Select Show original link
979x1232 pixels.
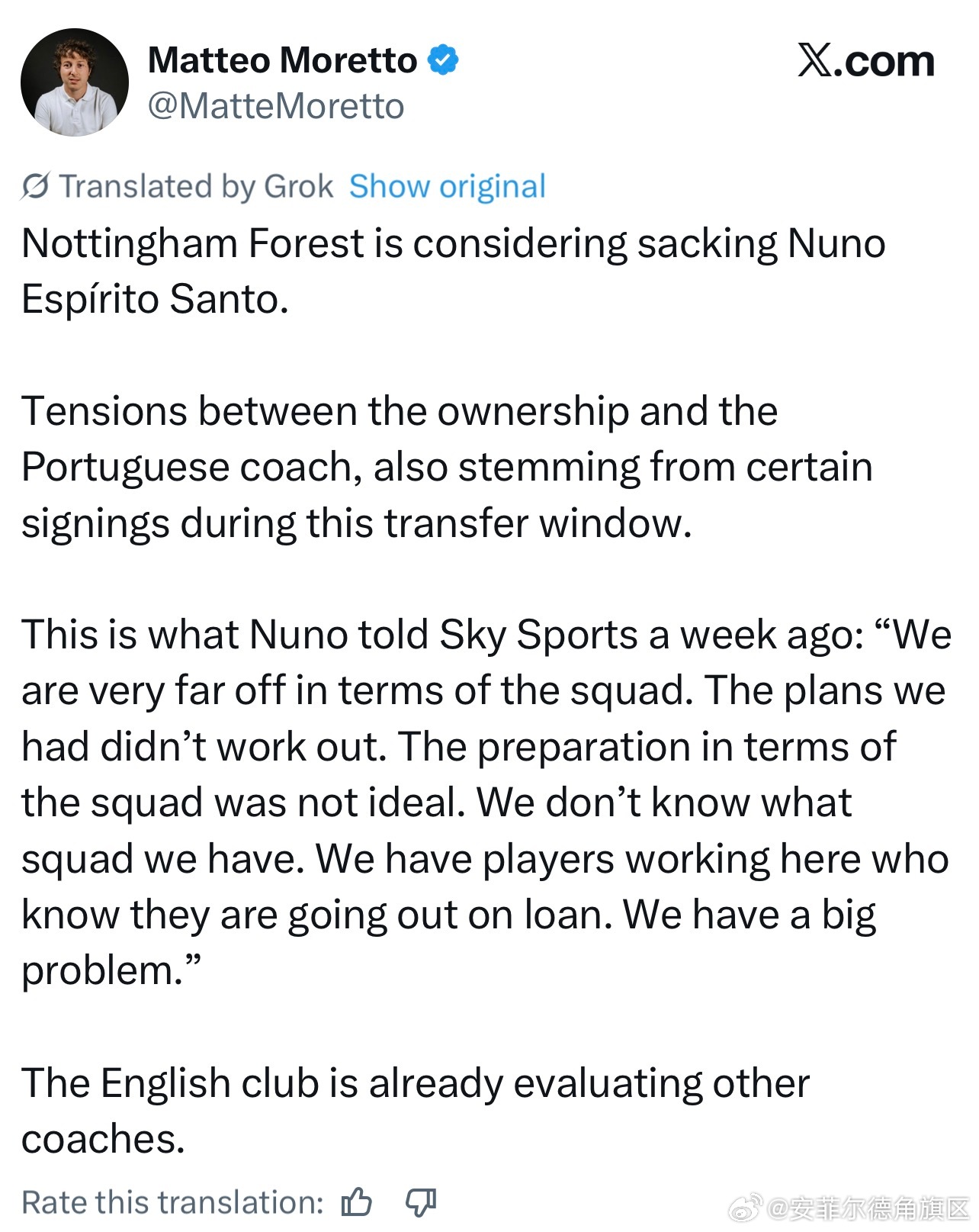[448, 186]
